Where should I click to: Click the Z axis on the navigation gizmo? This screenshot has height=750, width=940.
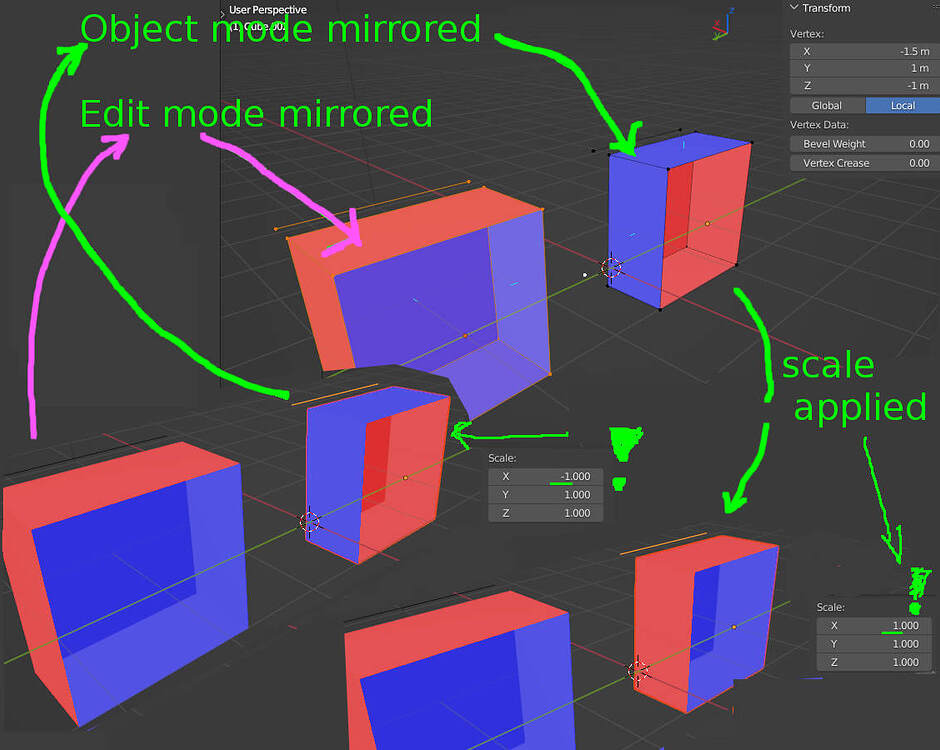coord(732,10)
